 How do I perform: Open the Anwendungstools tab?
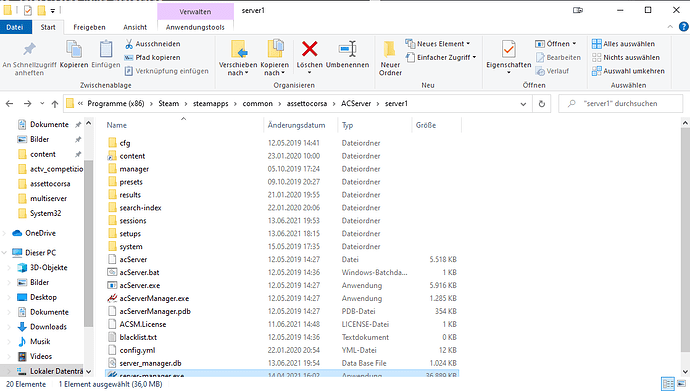[195, 27]
